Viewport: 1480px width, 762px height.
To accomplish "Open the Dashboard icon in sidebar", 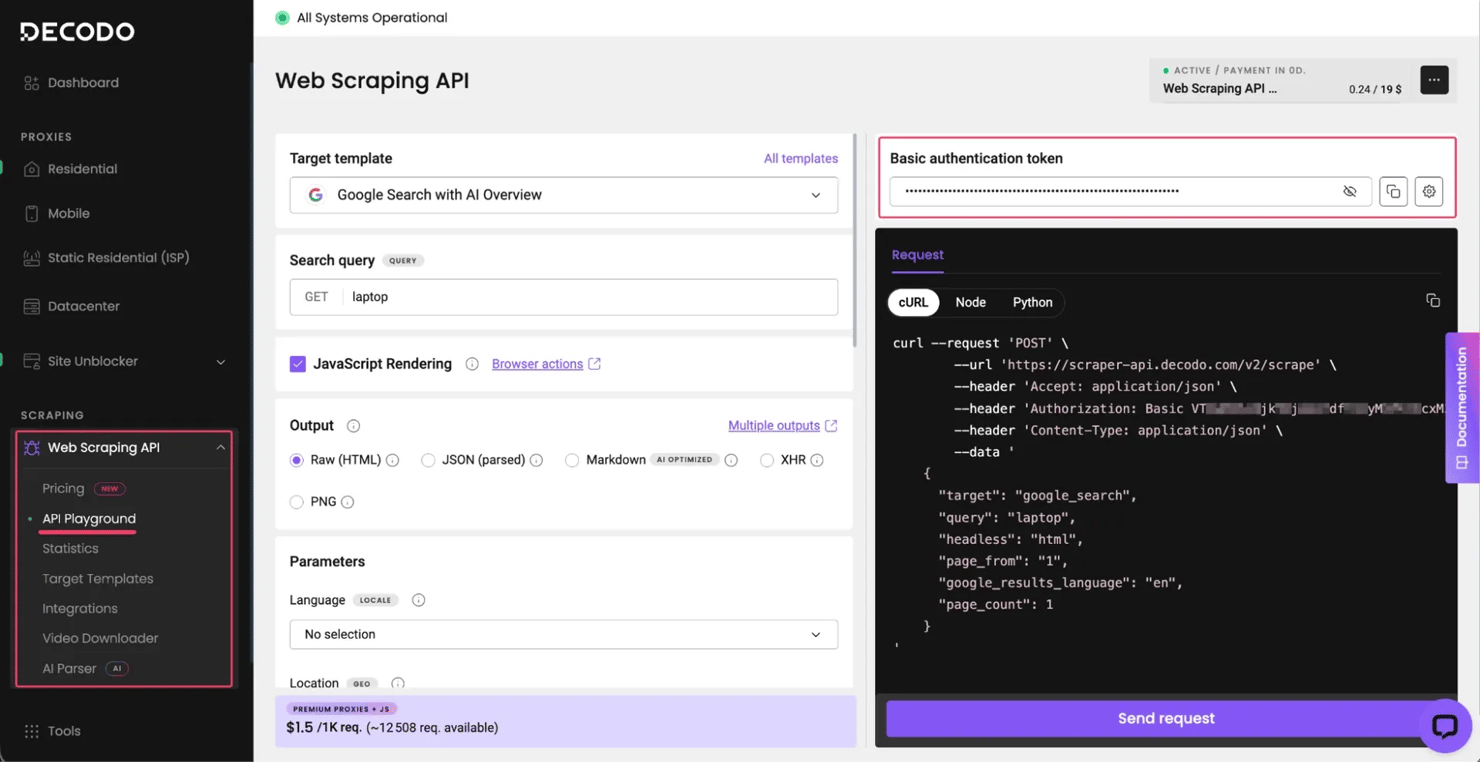I will pyautogui.click(x=31, y=83).
